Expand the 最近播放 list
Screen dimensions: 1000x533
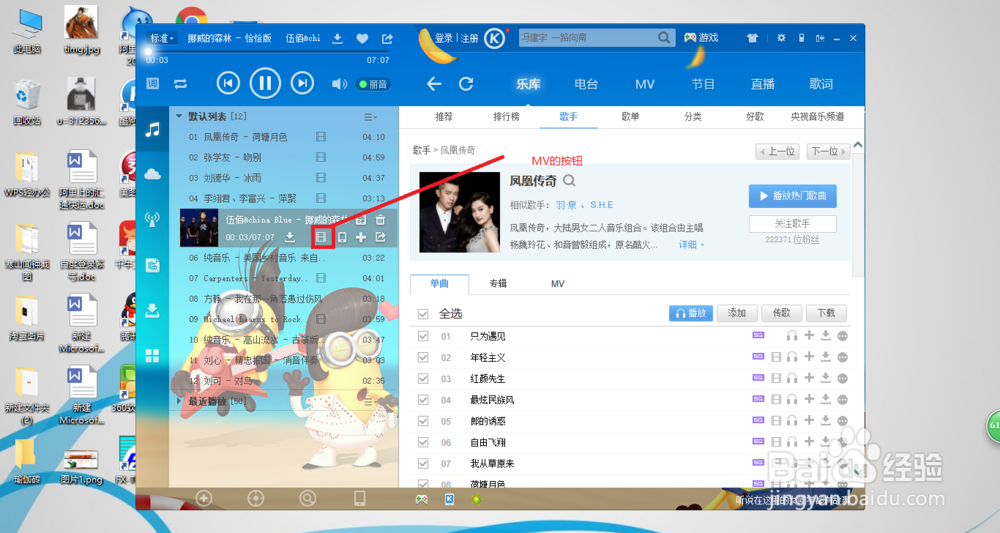(179, 401)
